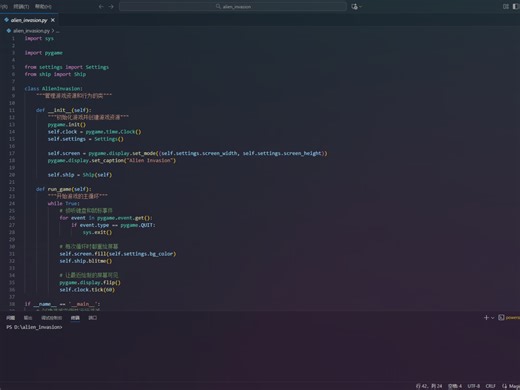The height and width of the screenshot is (390, 520).
Task: Close the alien_invasion.py tab
Action: point(53,20)
